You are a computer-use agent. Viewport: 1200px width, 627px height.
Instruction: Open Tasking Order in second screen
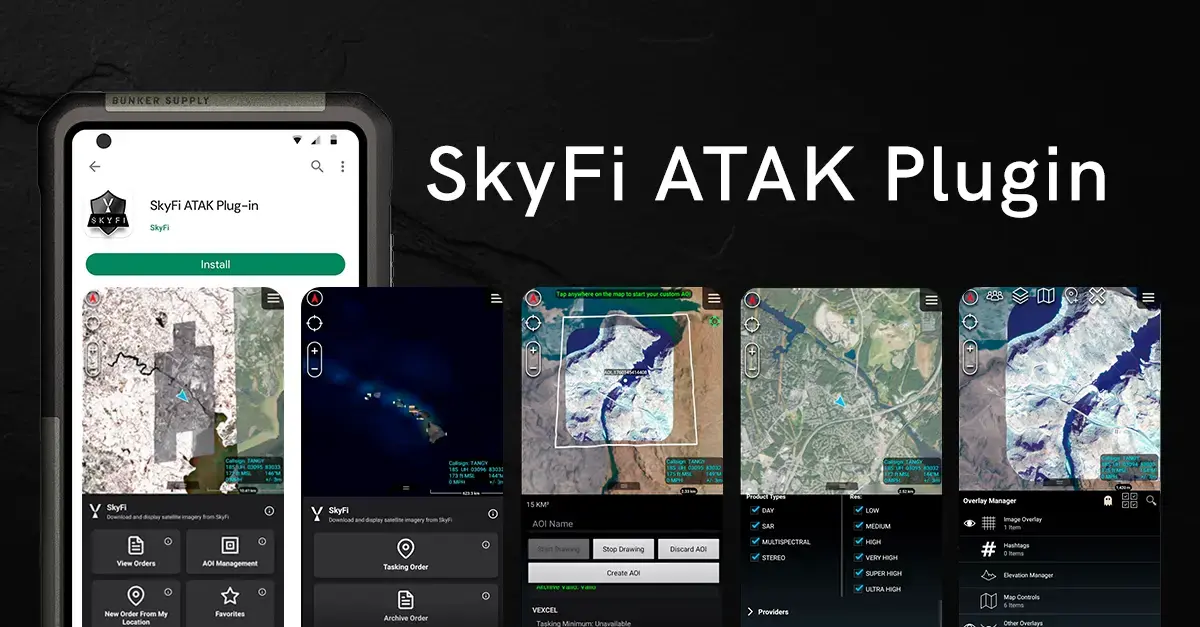pyautogui.click(x=405, y=554)
